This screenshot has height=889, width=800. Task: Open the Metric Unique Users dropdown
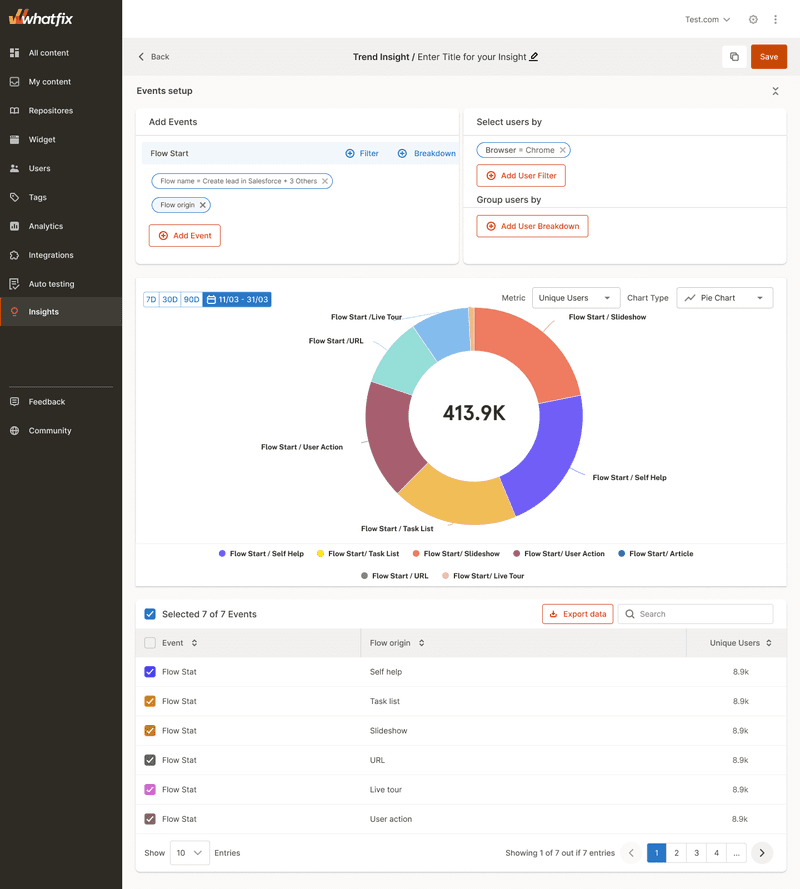(575, 298)
